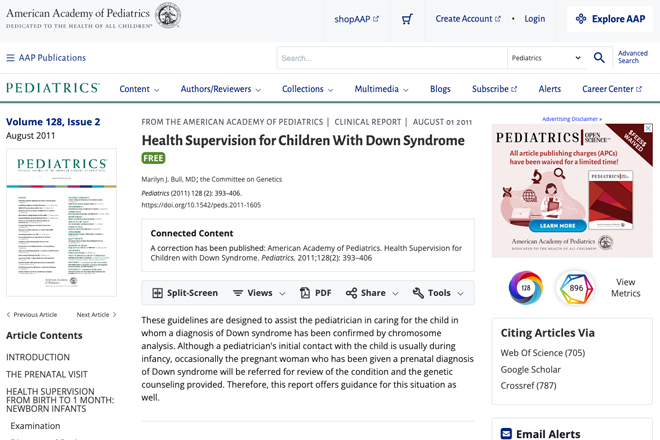Image resolution: width=660 pixels, height=440 pixels.
Task: Activate Split-Screen view icon
Action: (157, 293)
